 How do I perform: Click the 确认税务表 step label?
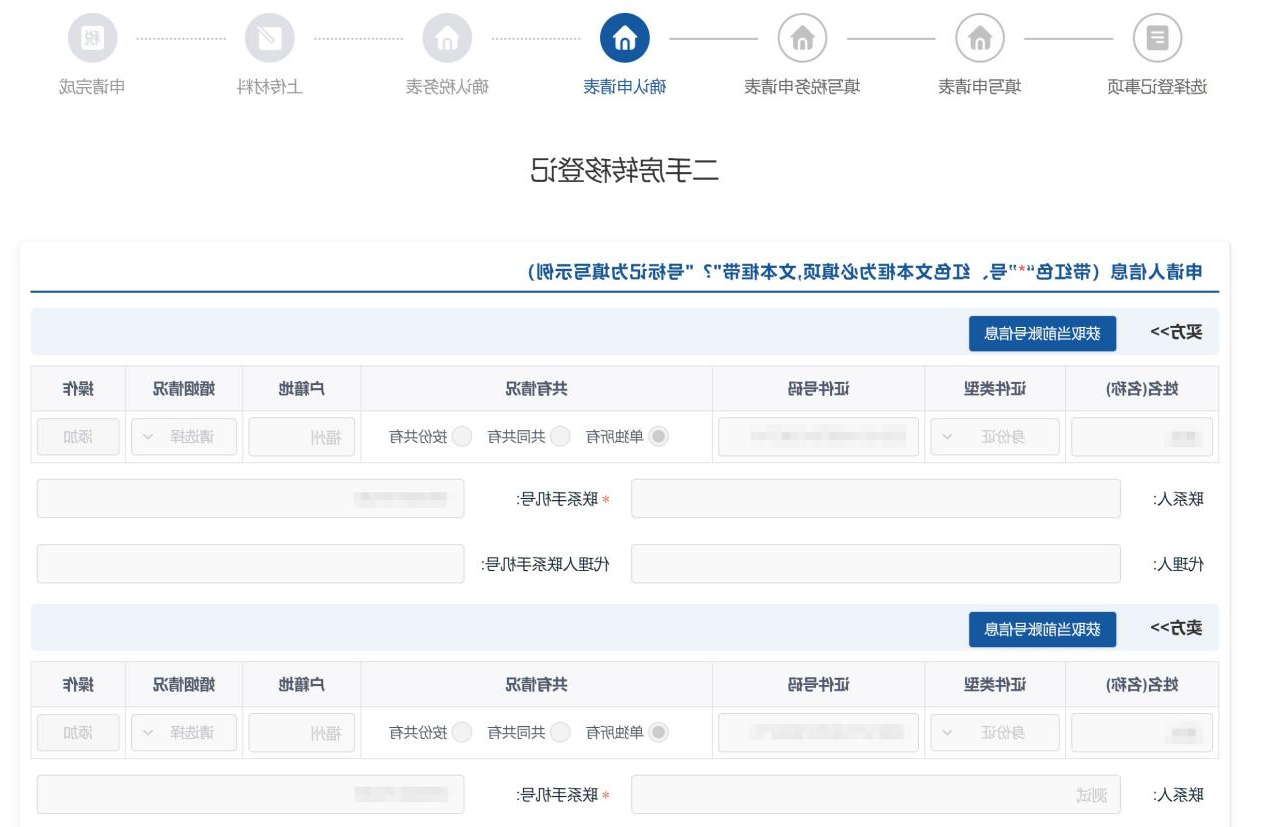point(447,87)
